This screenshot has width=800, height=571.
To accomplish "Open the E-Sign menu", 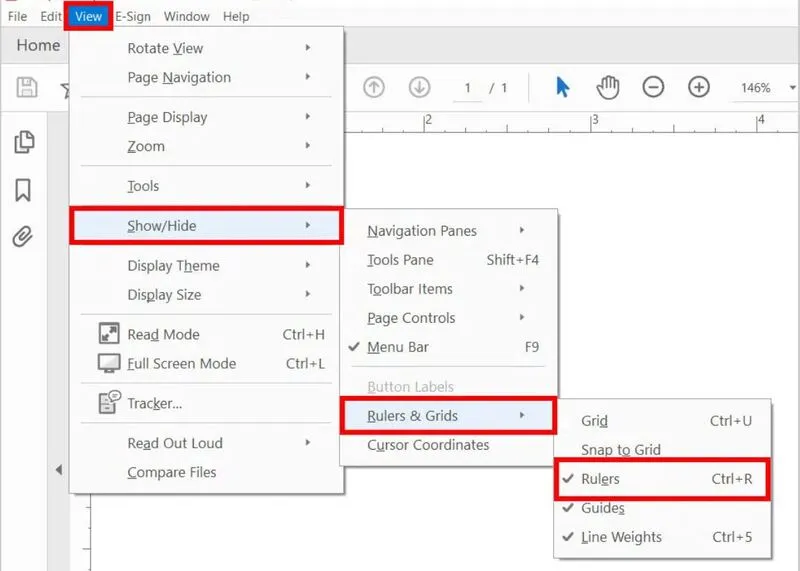I will [133, 16].
